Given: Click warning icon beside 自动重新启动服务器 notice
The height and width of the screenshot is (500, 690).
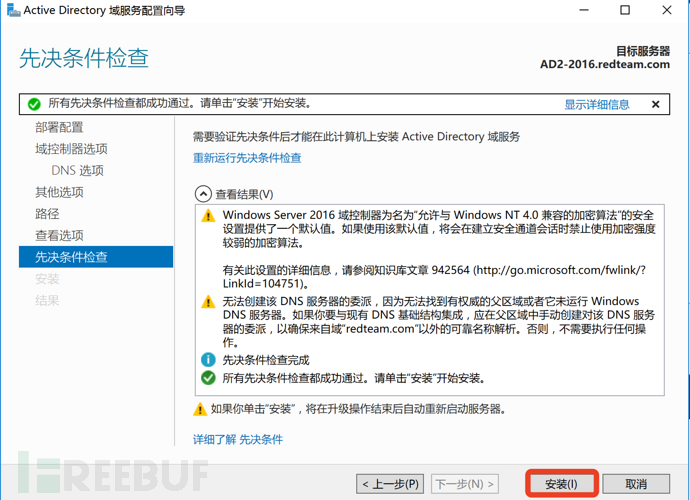Looking at the screenshot, I should coord(200,409).
